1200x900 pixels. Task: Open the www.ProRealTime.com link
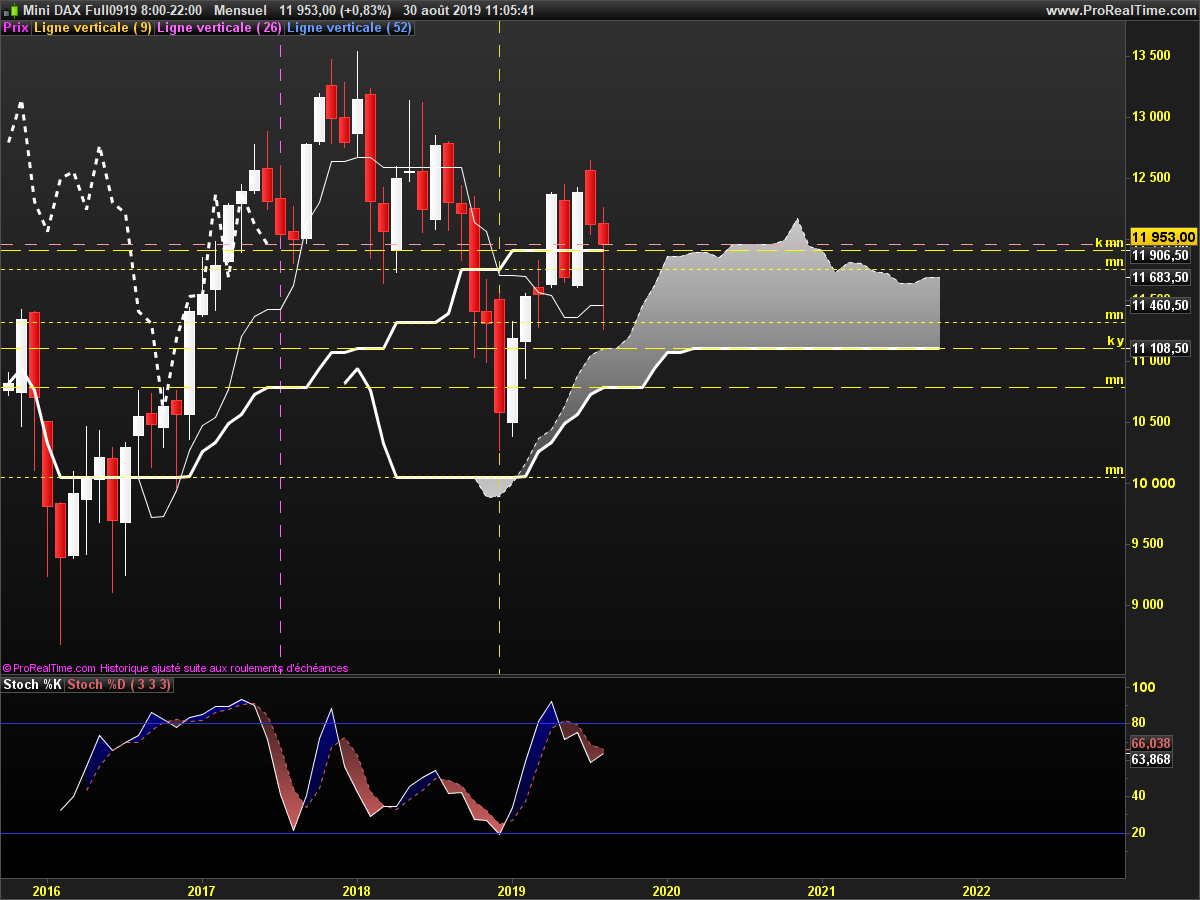click(x=1120, y=10)
